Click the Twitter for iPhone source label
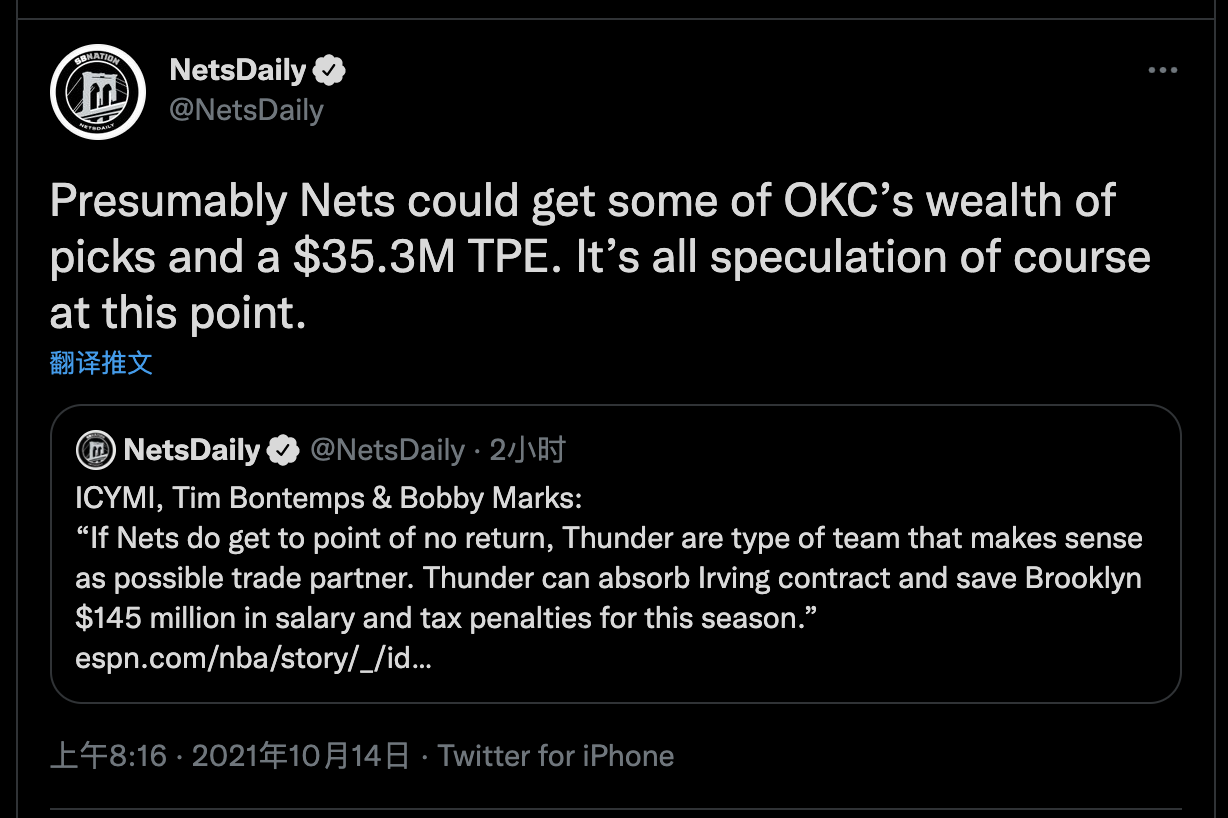The height and width of the screenshot is (818, 1228). [556, 756]
